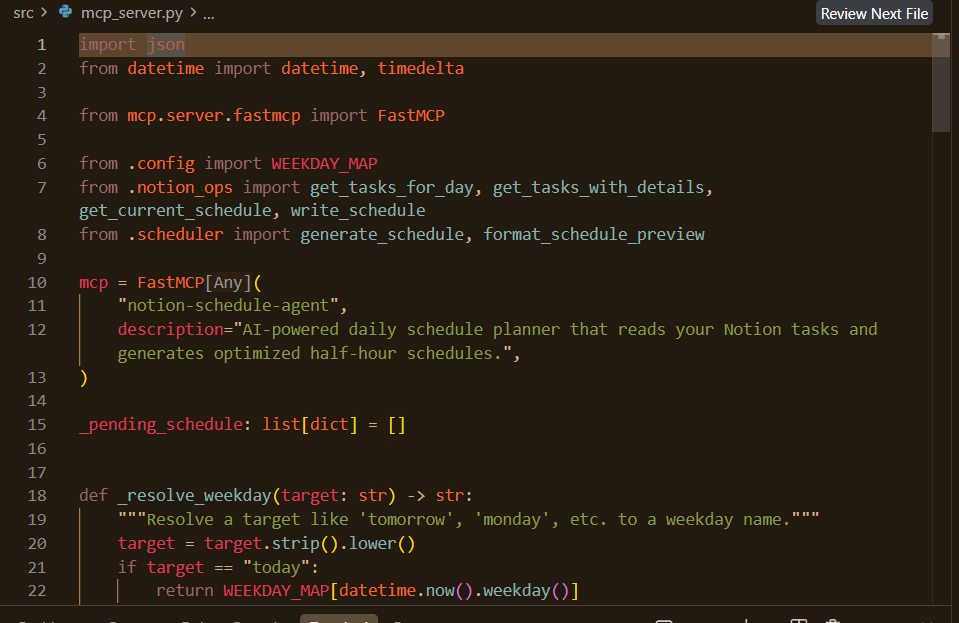959x623 pixels.
Task: Click the "today" string on line 21
Action: click(276, 568)
